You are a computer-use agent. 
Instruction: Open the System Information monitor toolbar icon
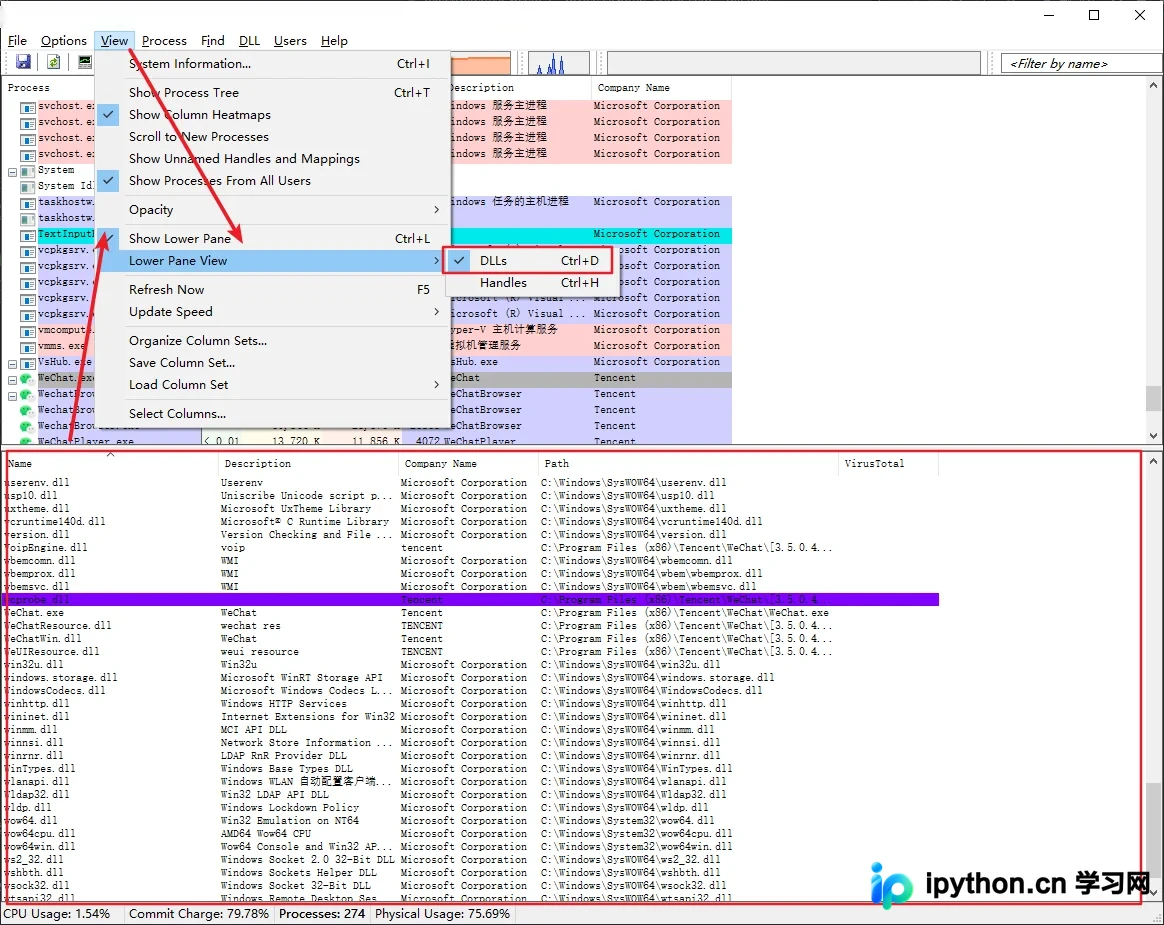[85, 62]
